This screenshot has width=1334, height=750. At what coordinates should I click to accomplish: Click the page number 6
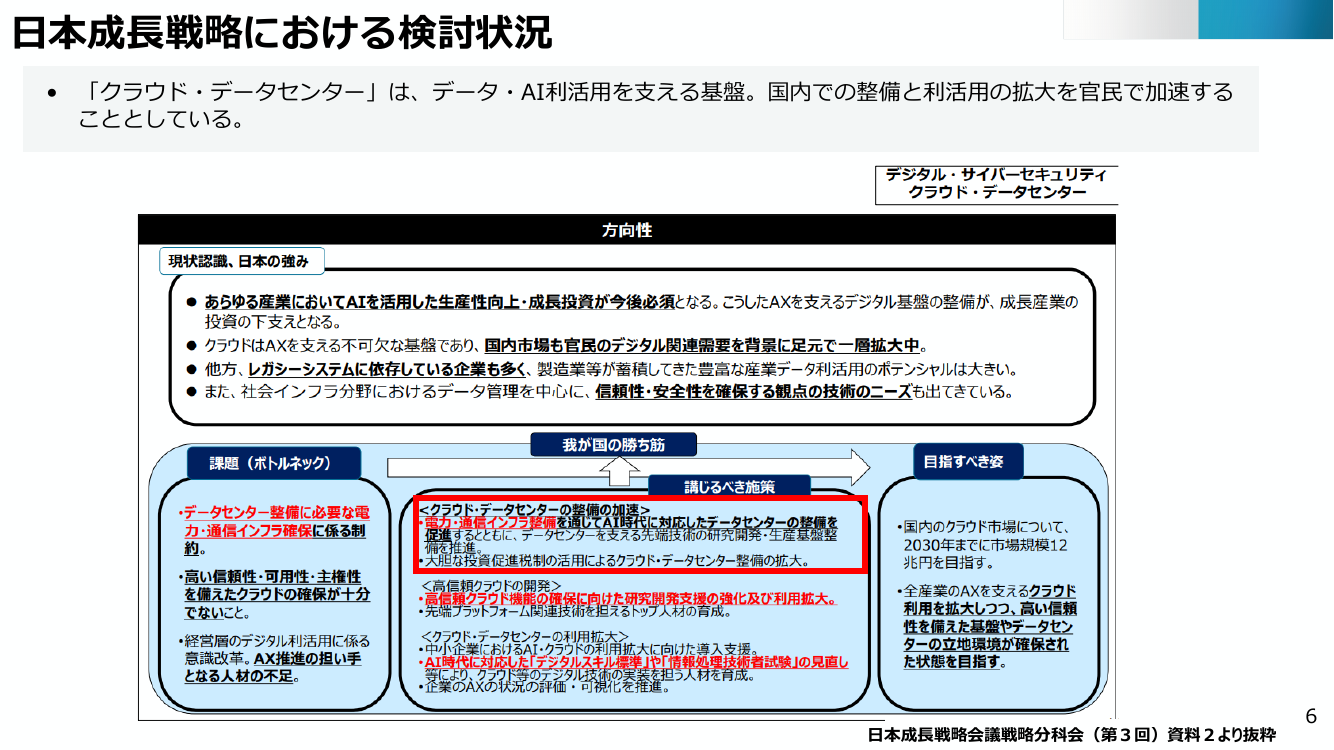(x=1311, y=716)
